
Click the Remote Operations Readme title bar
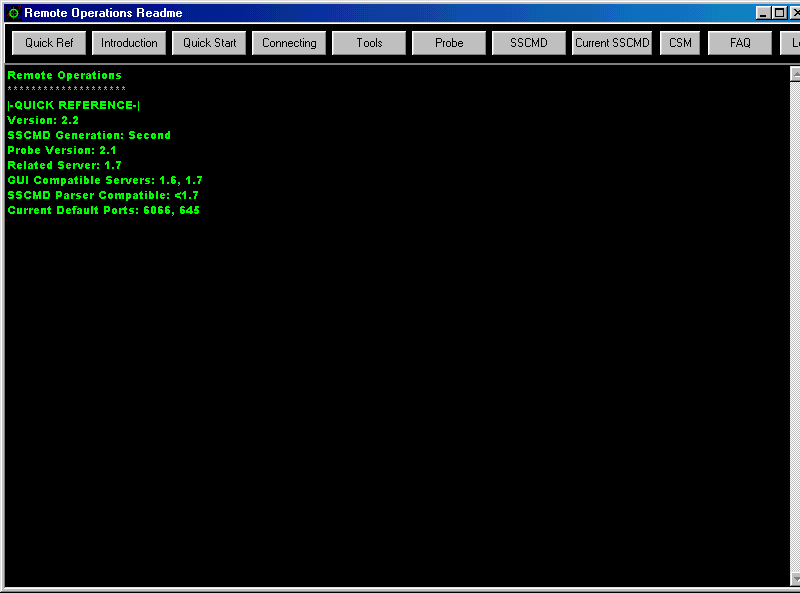point(400,13)
